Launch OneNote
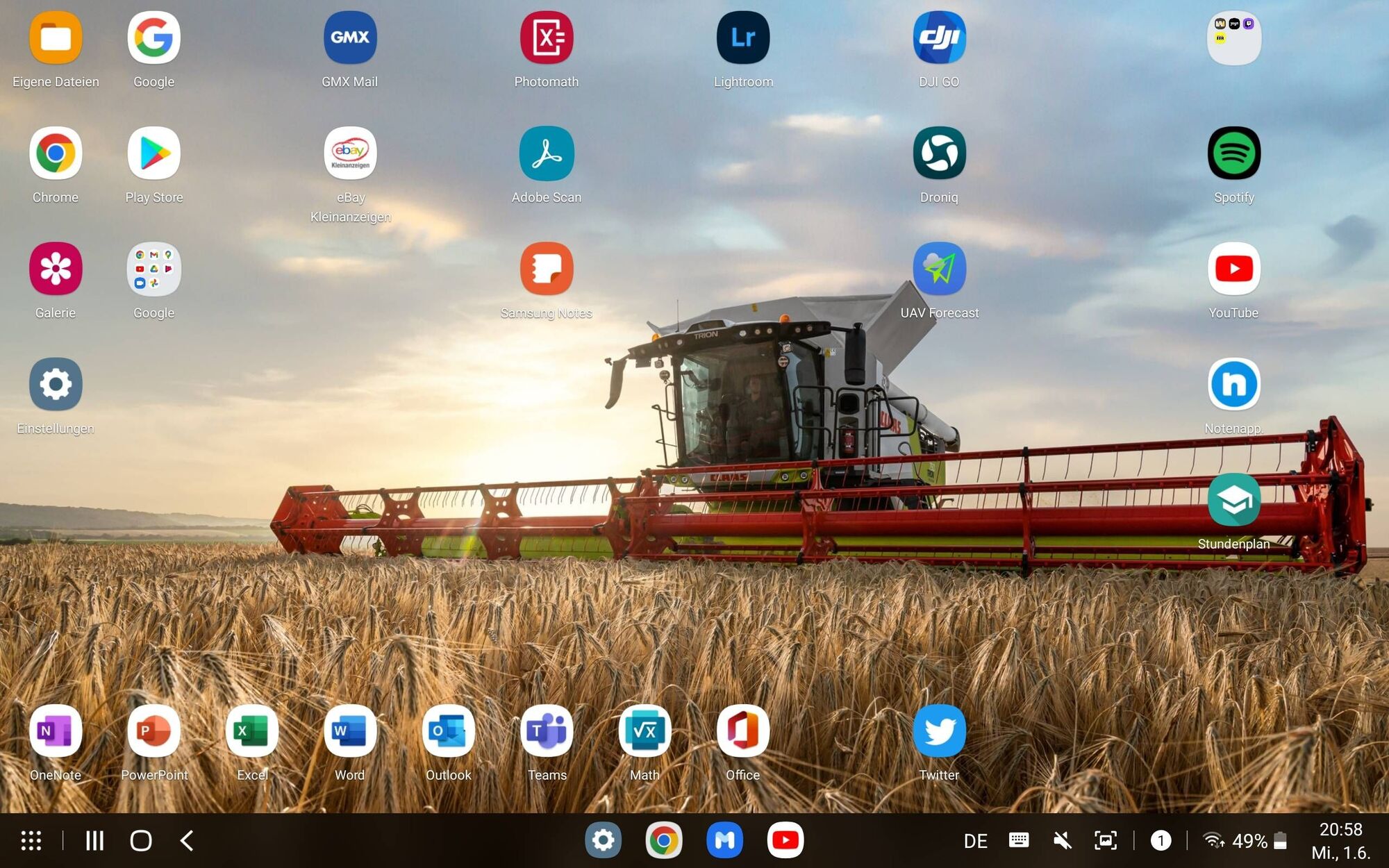1389x868 pixels. coord(56,731)
